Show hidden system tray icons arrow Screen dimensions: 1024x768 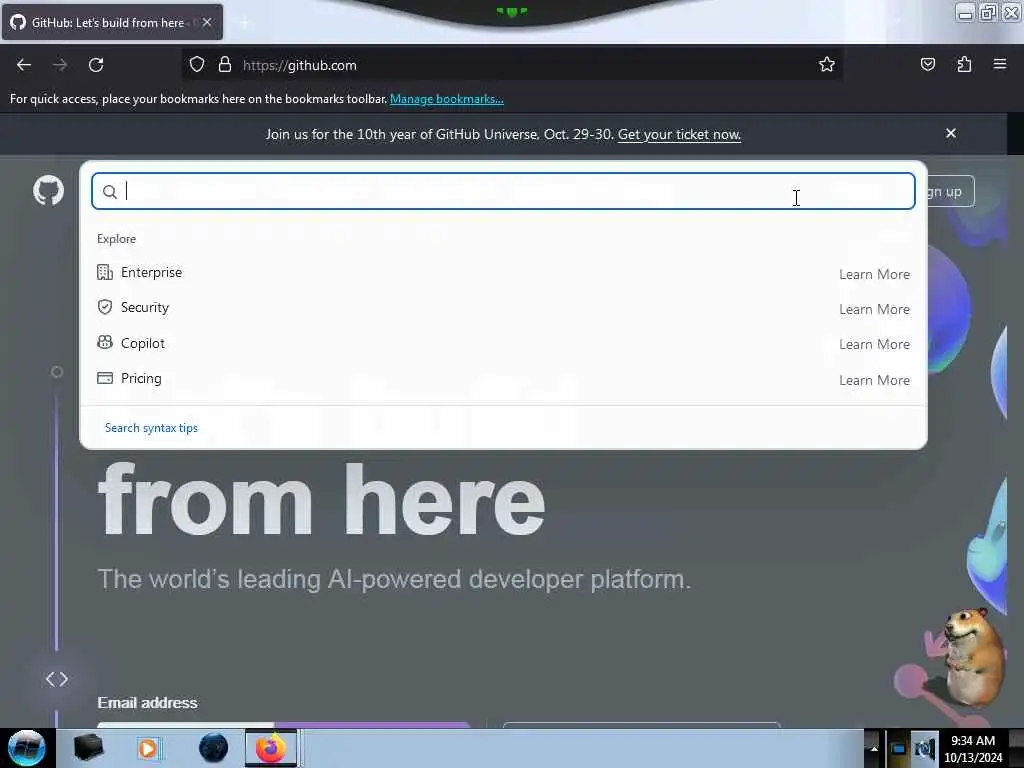(x=873, y=749)
